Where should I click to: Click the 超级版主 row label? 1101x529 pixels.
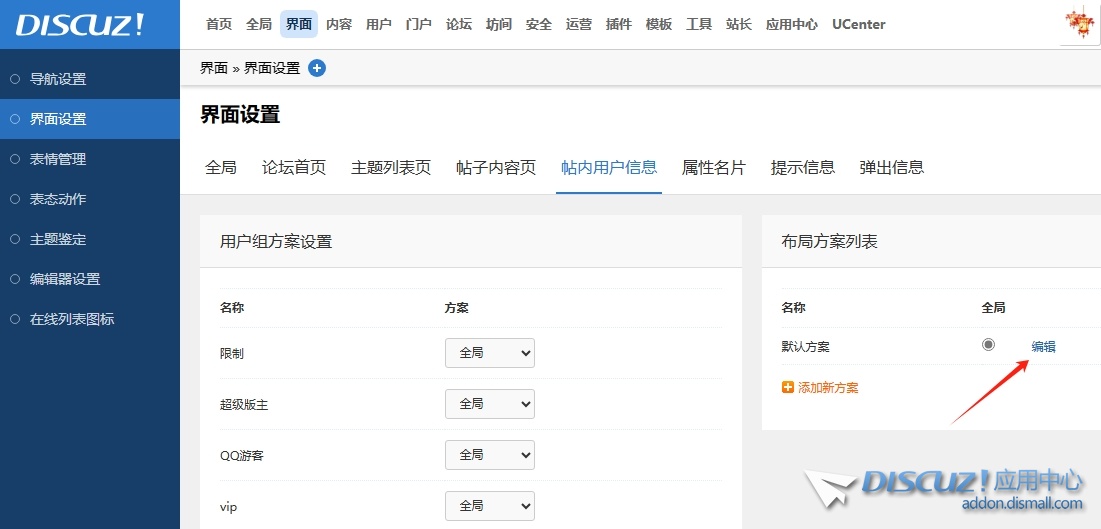pos(244,405)
